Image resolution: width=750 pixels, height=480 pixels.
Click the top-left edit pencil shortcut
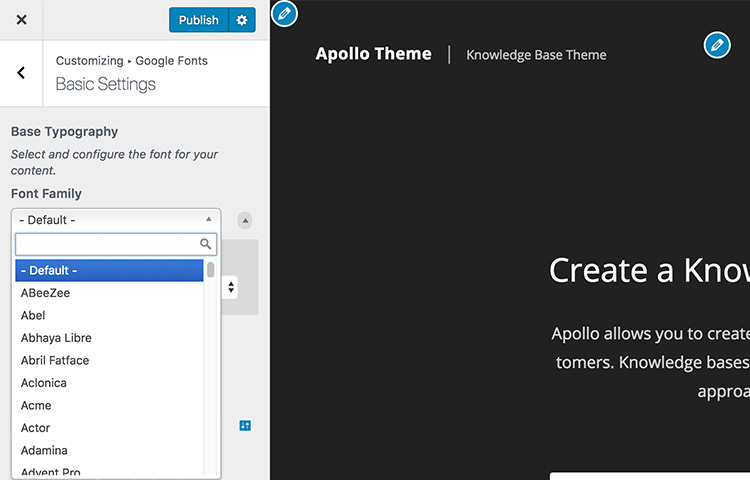point(284,13)
